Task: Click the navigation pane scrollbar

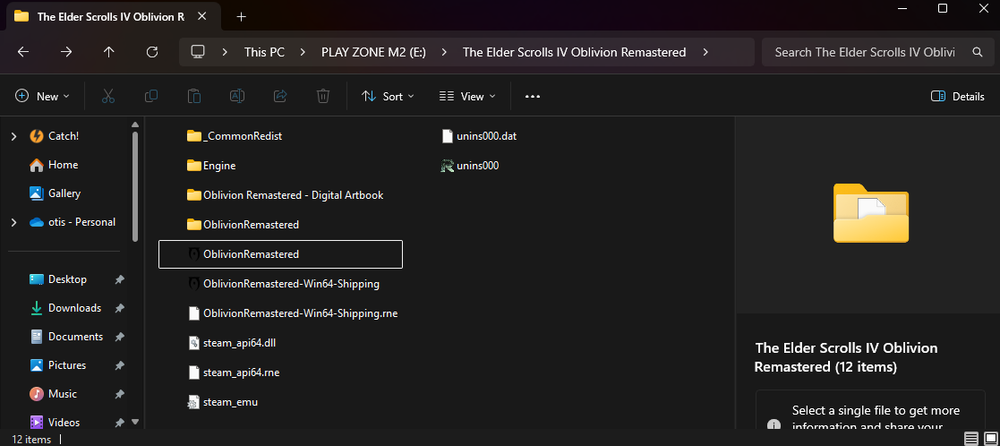Action: (135, 185)
